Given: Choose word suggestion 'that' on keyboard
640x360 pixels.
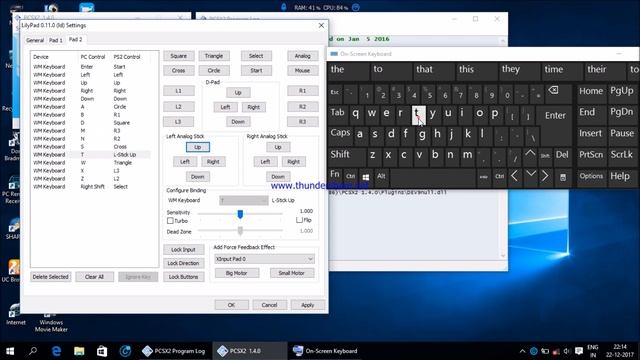Looking at the screenshot, I should pyautogui.click(x=424, y=69).
